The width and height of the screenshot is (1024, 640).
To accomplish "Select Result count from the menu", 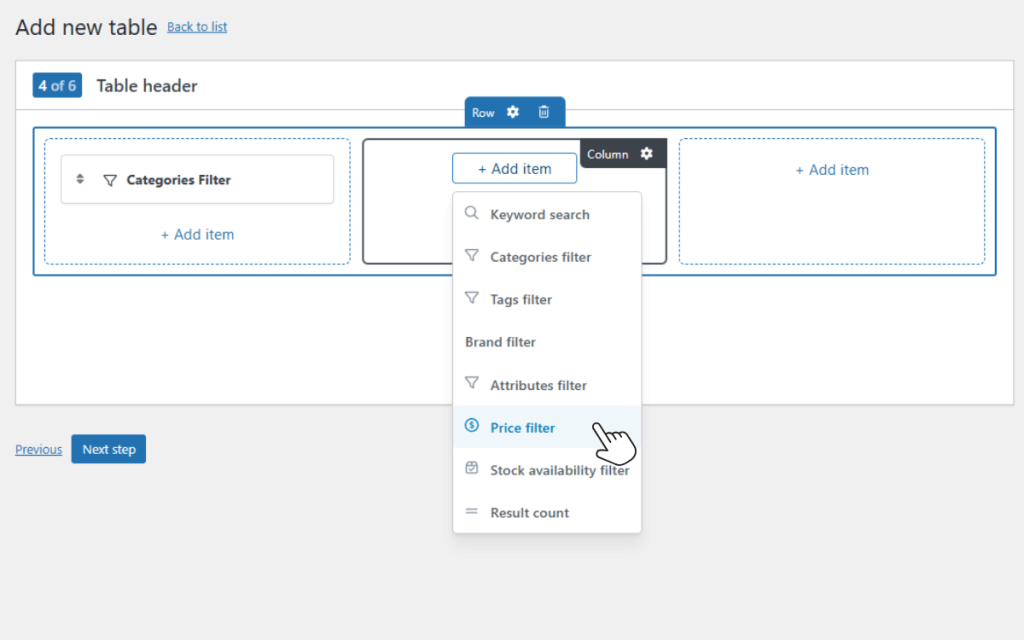I will 529,513.
